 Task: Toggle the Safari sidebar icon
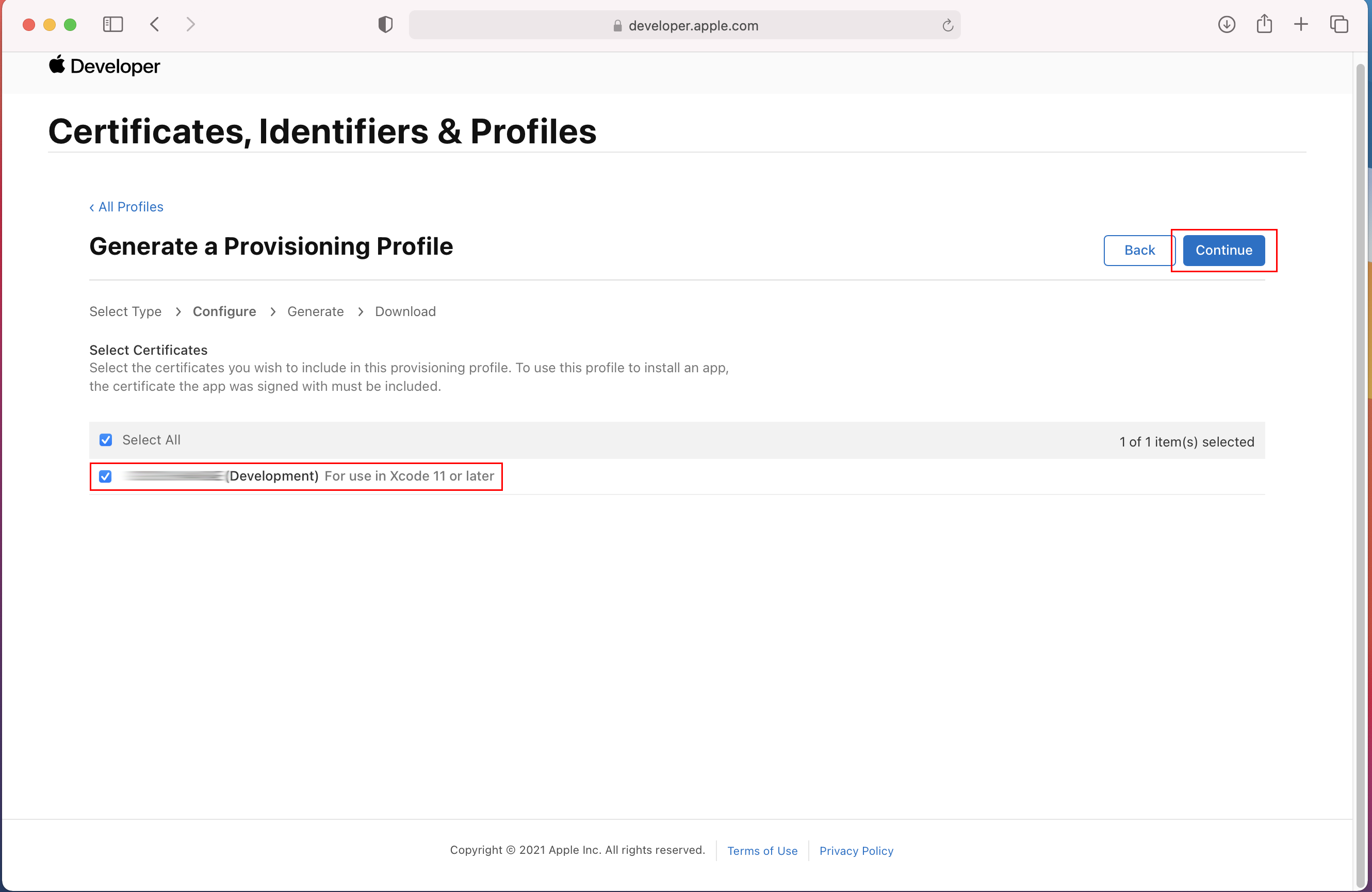(x=112, y=24)
